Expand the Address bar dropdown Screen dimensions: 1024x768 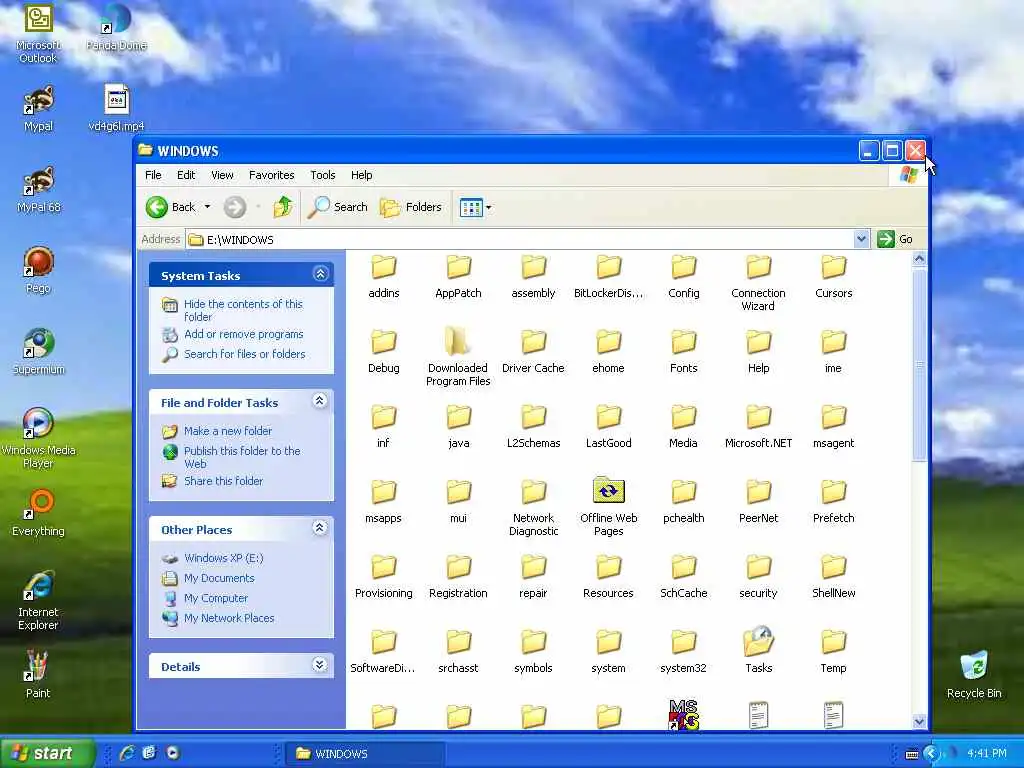pos(861,239)
